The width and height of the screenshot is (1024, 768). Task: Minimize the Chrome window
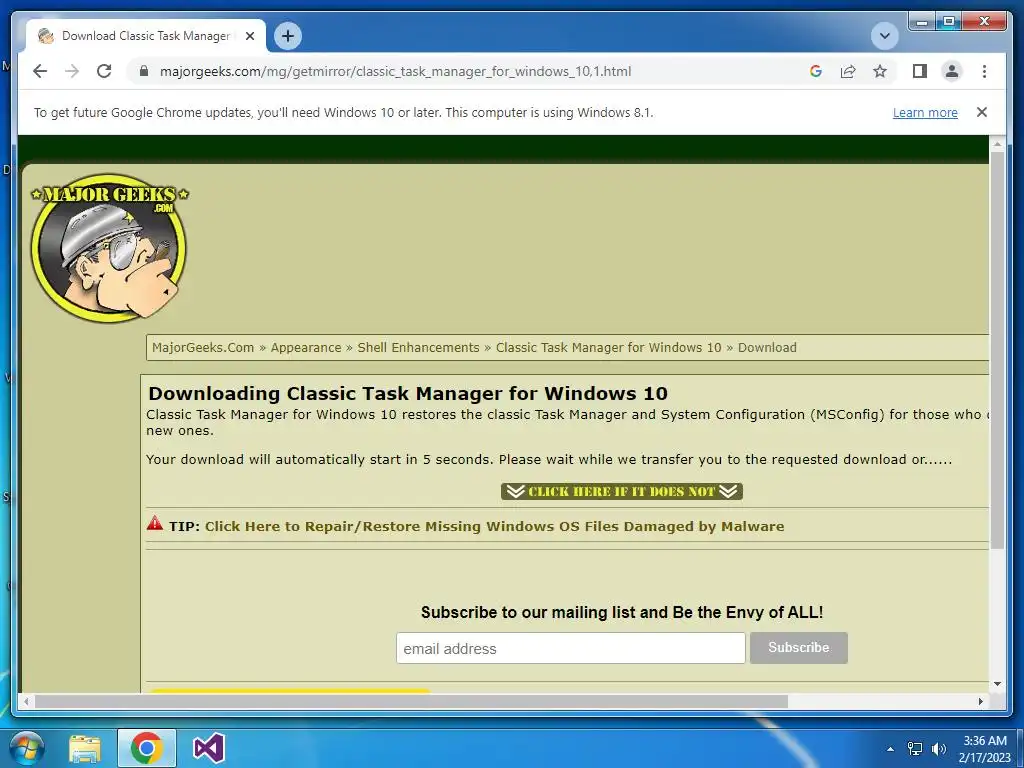coord(921,22)
